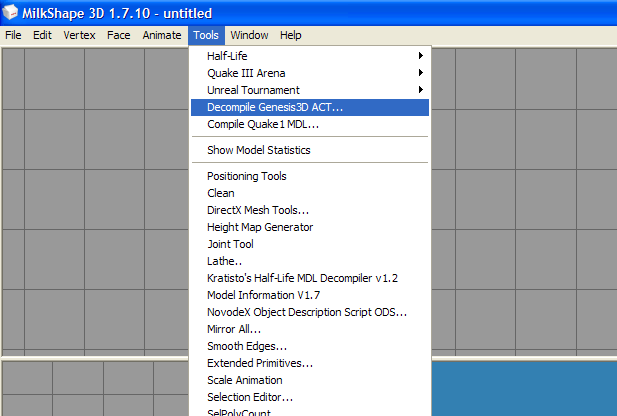Close the open Tools menu
617x416 pixels.
tap(206, 35)
